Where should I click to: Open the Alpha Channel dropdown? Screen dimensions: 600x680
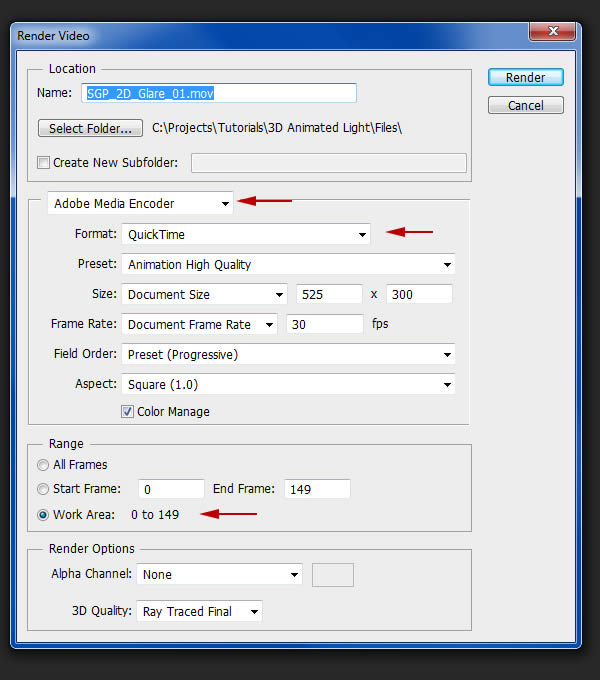219,575
